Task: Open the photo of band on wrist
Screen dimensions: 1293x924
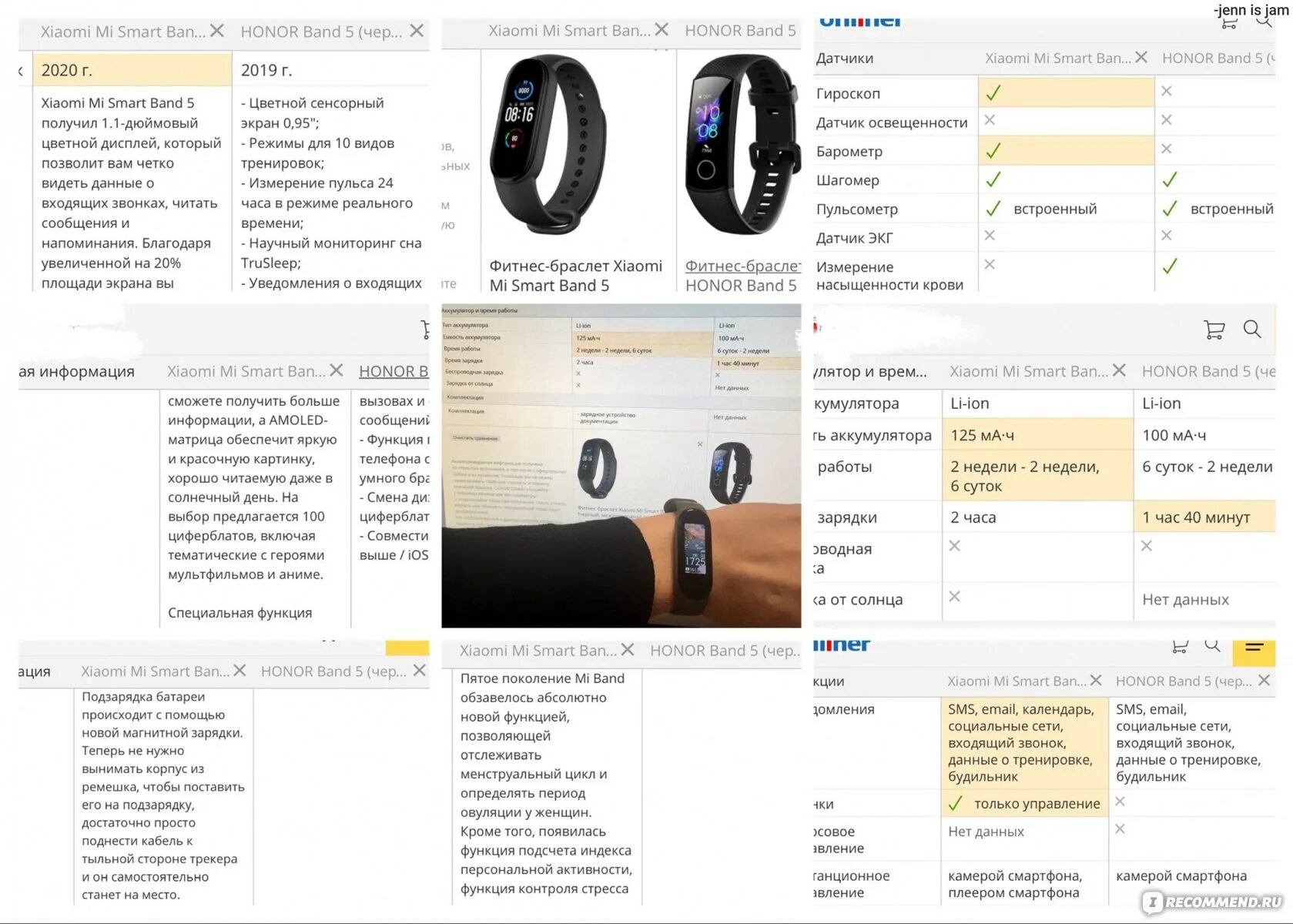Action: click(x=621, y=465)
